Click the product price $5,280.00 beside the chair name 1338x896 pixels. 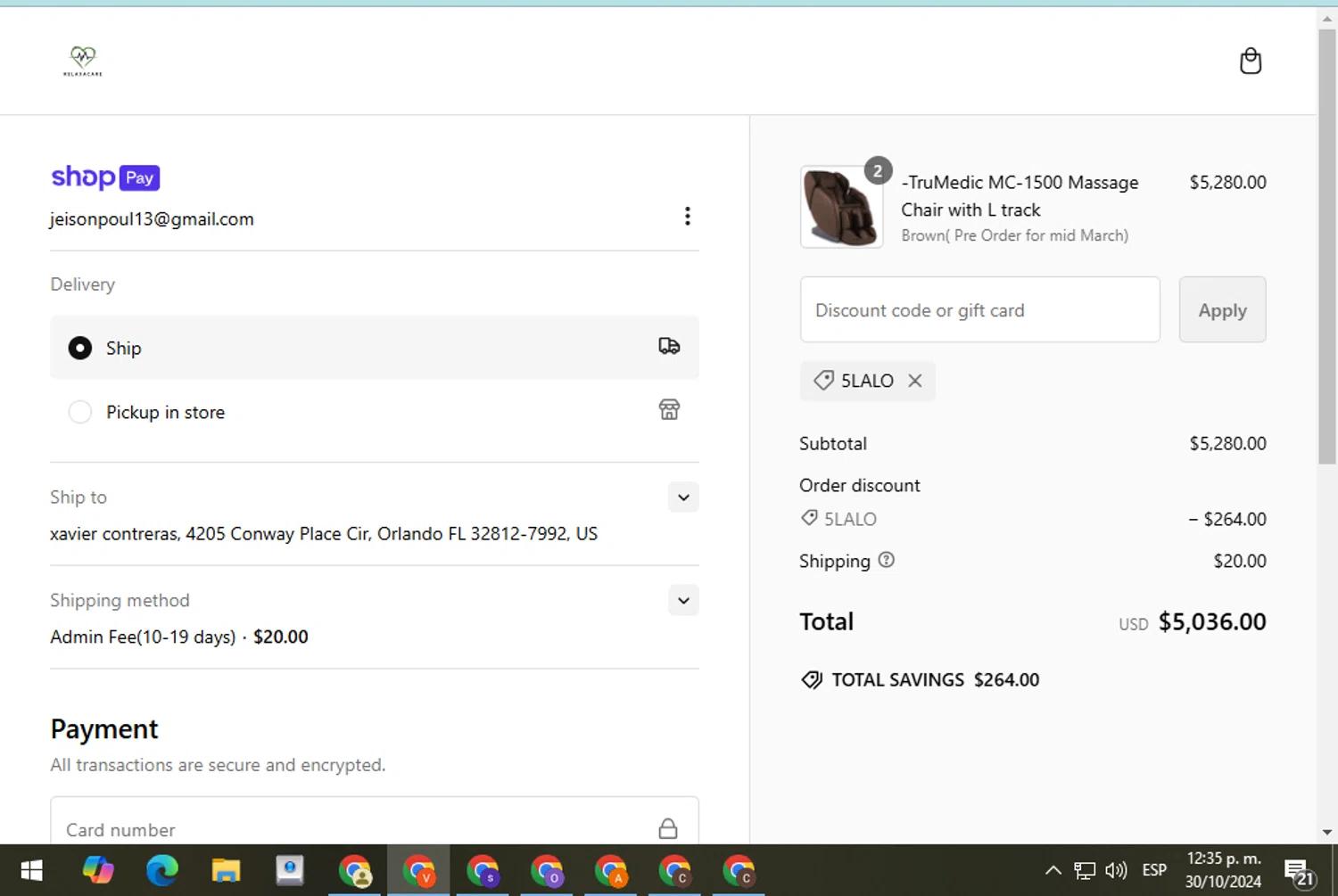pyautogui.click(x=1227, y=182)
